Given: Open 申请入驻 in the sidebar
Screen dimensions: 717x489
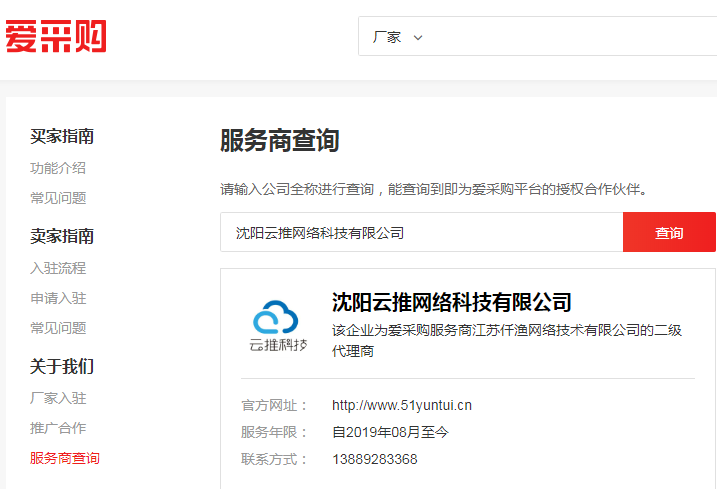Looking at the screenshot, I should (58, 298).
